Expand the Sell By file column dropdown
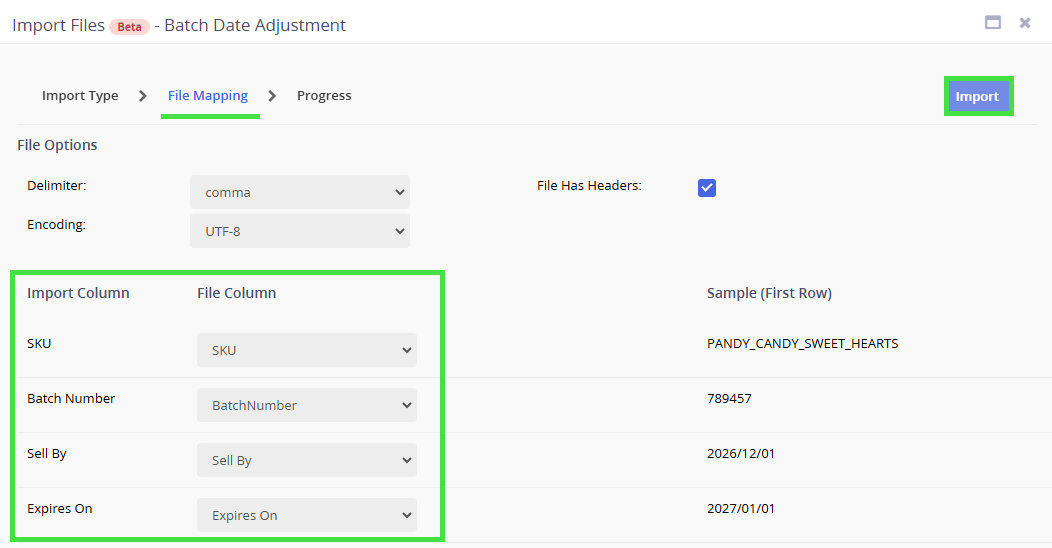The image size is (1052, 548). click(306, 460)
